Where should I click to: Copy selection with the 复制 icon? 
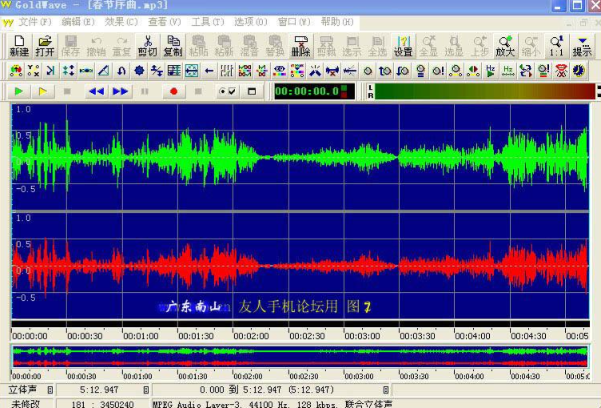173,45
